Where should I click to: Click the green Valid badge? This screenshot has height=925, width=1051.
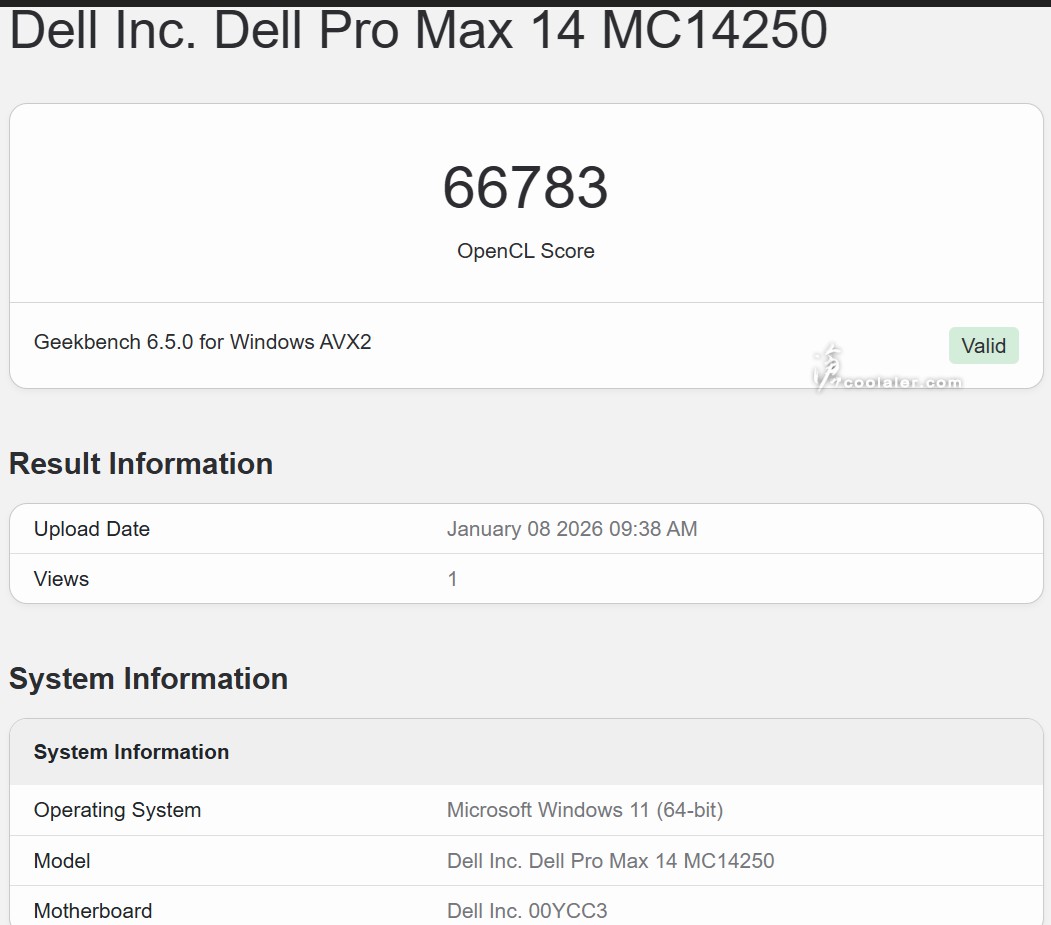[983, 346]
